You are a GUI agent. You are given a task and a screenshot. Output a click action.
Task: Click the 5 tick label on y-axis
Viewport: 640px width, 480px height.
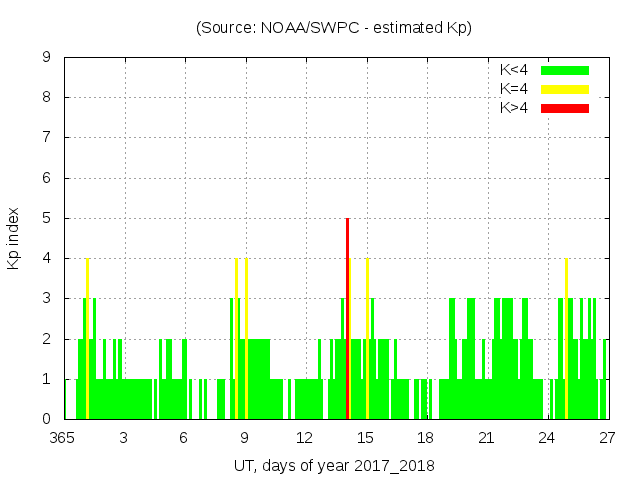click(x=47, y=218)
